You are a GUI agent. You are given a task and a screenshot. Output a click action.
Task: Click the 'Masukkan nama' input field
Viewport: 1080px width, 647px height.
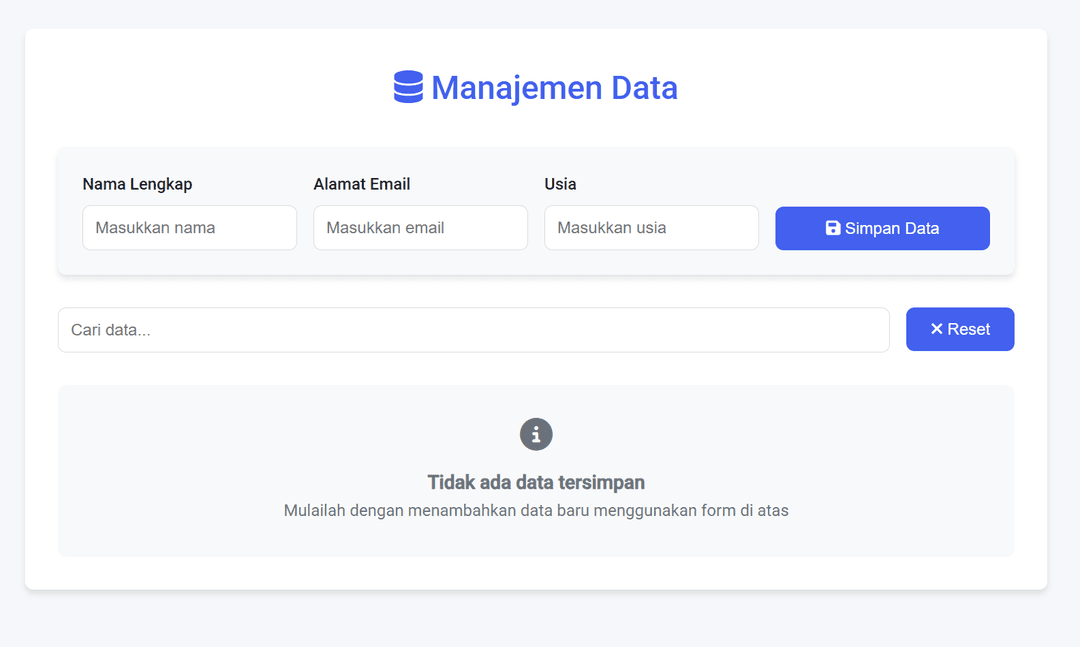coord(189,228)
